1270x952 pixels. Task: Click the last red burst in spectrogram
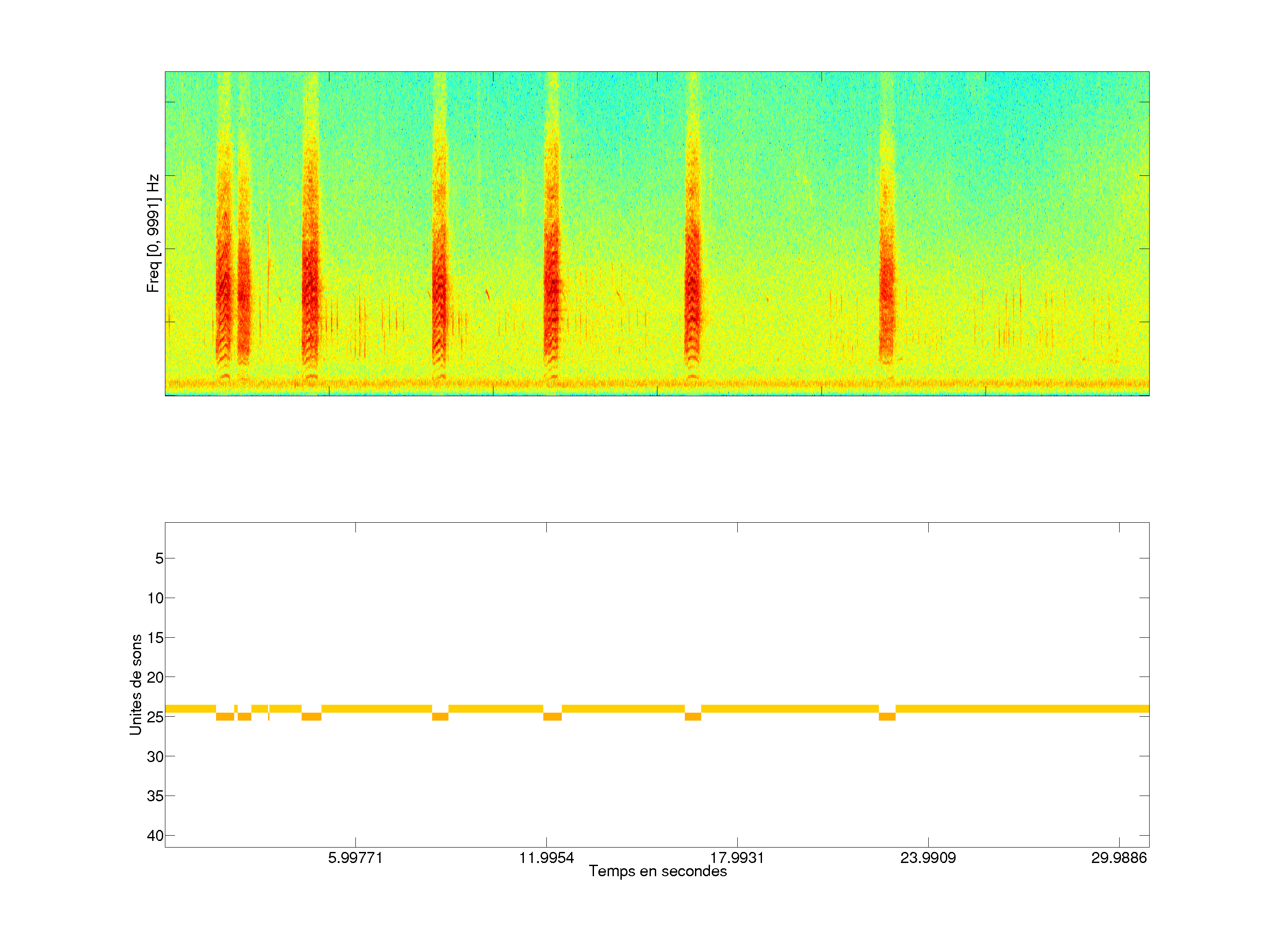[x=887, y=287]
